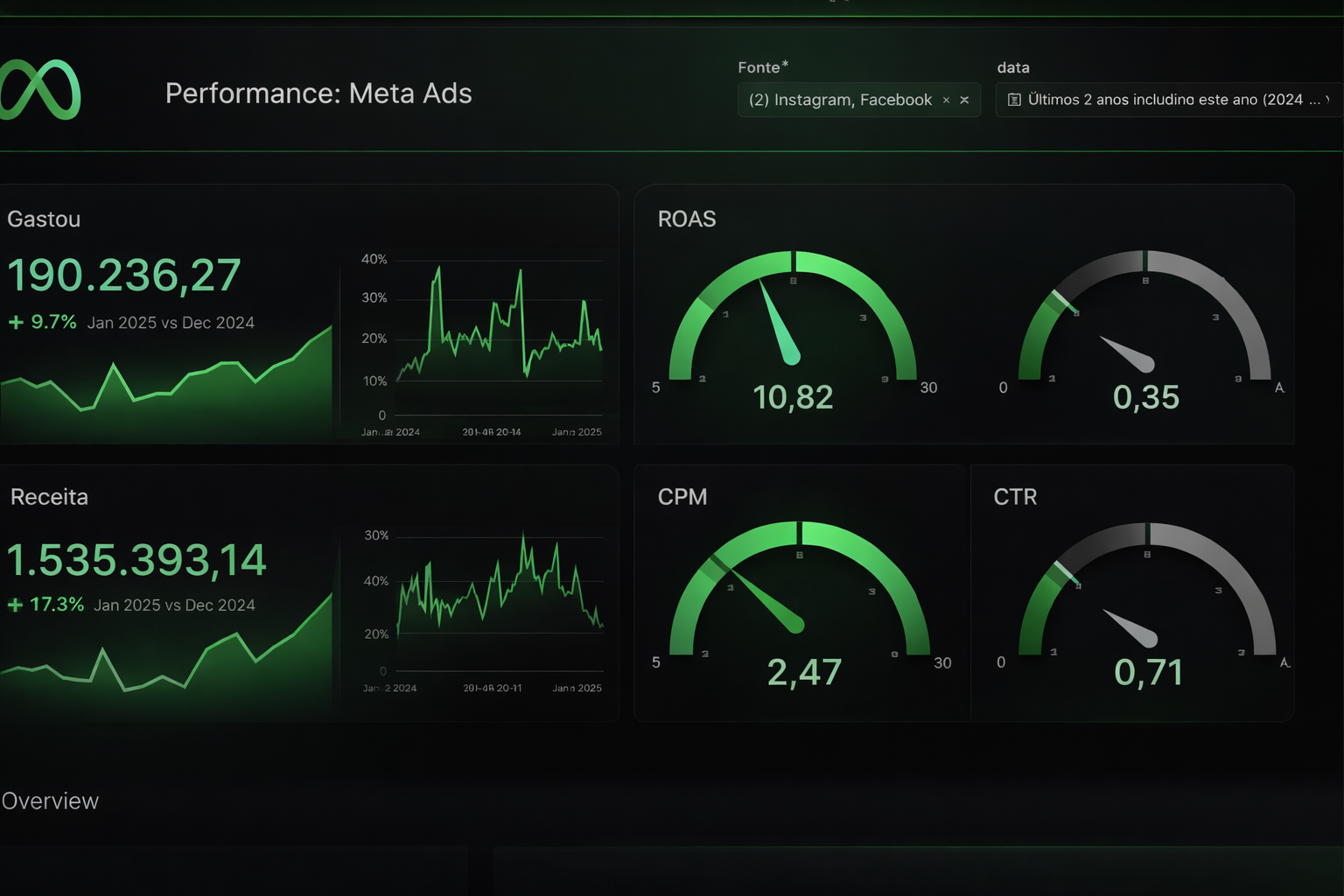Click the green plus icon beside 17.3%
Viewport: 1344px width, 896px height.
15,605
